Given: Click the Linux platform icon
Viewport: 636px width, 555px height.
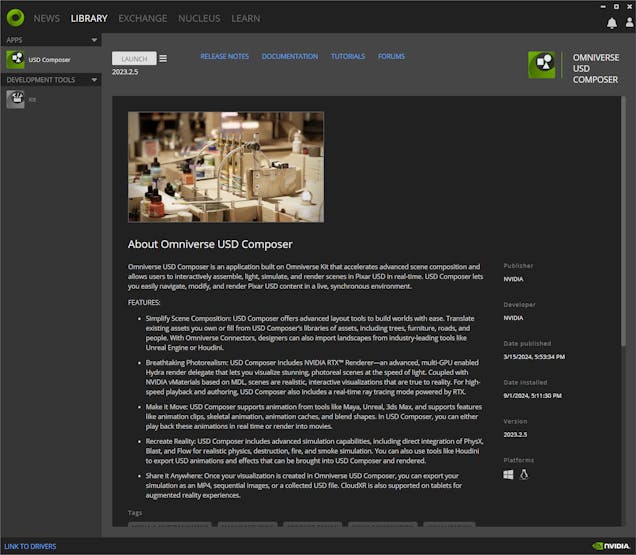Looking at the screenshot, I should point(523,474).
